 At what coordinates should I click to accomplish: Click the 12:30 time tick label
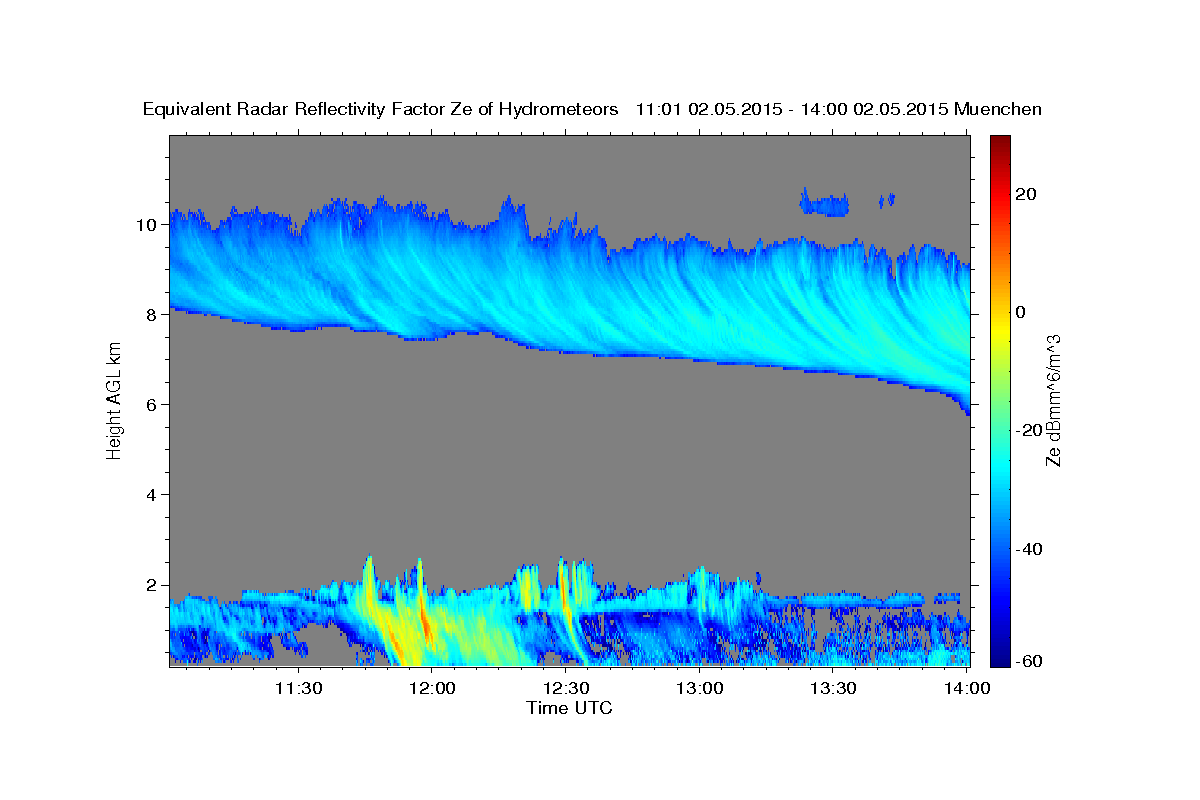pos(566,688)
